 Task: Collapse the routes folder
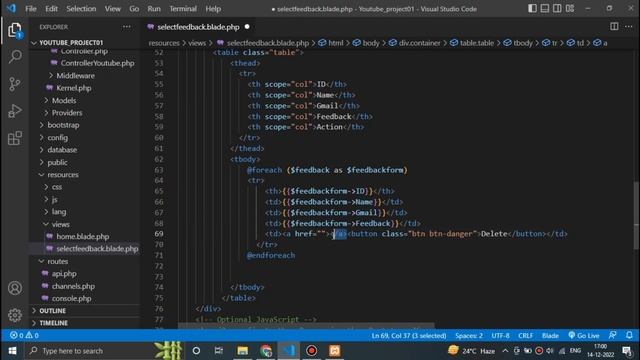(x=58, y=261)
